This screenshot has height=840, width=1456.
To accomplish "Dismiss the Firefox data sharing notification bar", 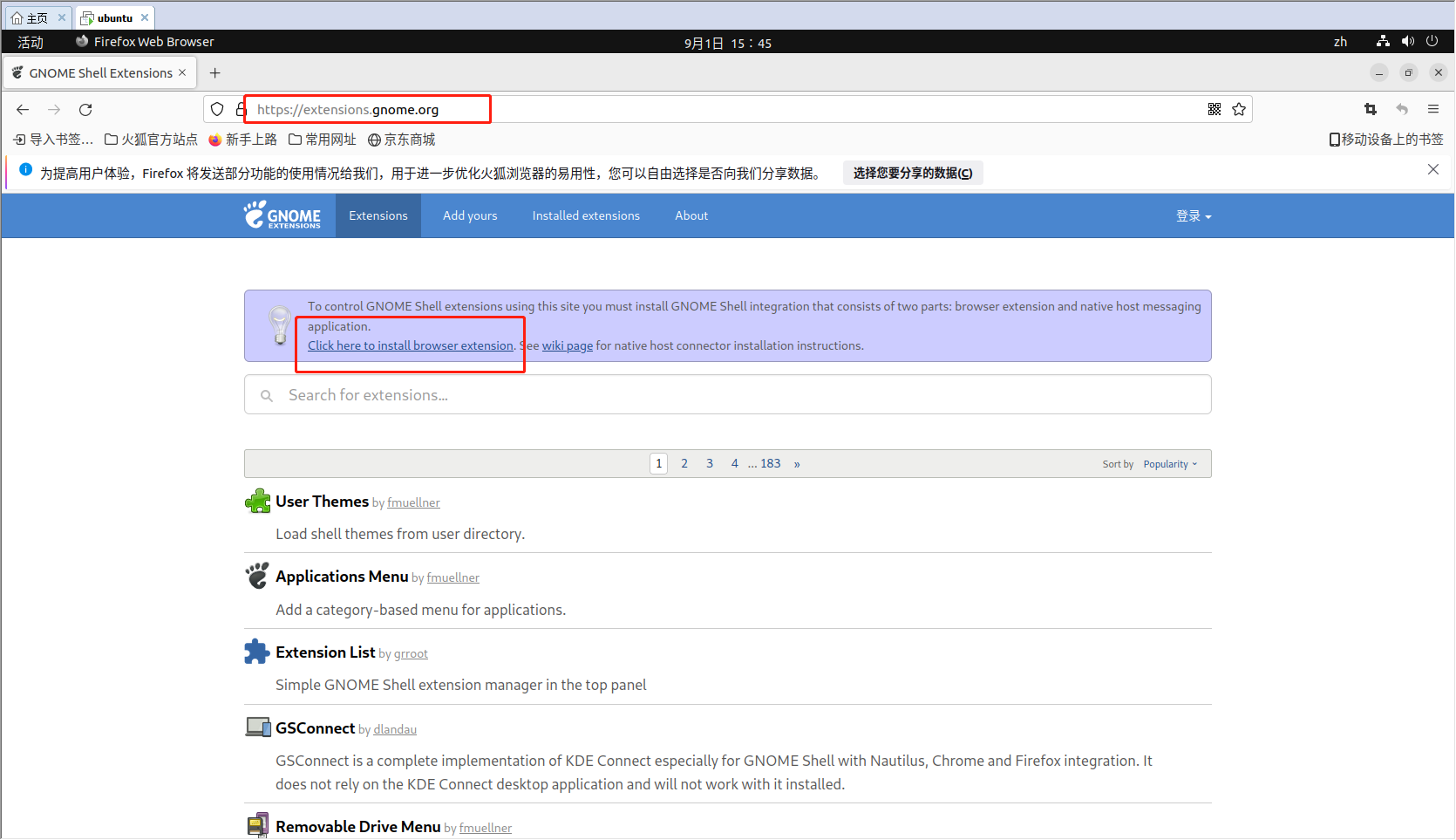I will [1433, 169].
